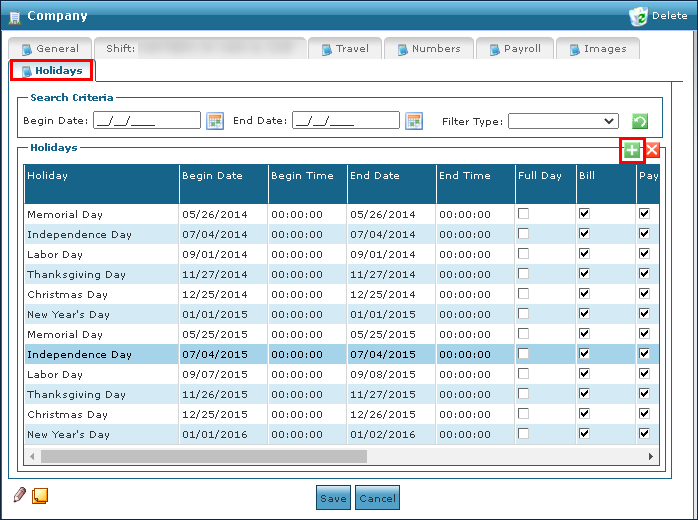The image size is (698, 520).
Task: Click the horizontal scrollbar of holidays table
Action: point(204,456)
